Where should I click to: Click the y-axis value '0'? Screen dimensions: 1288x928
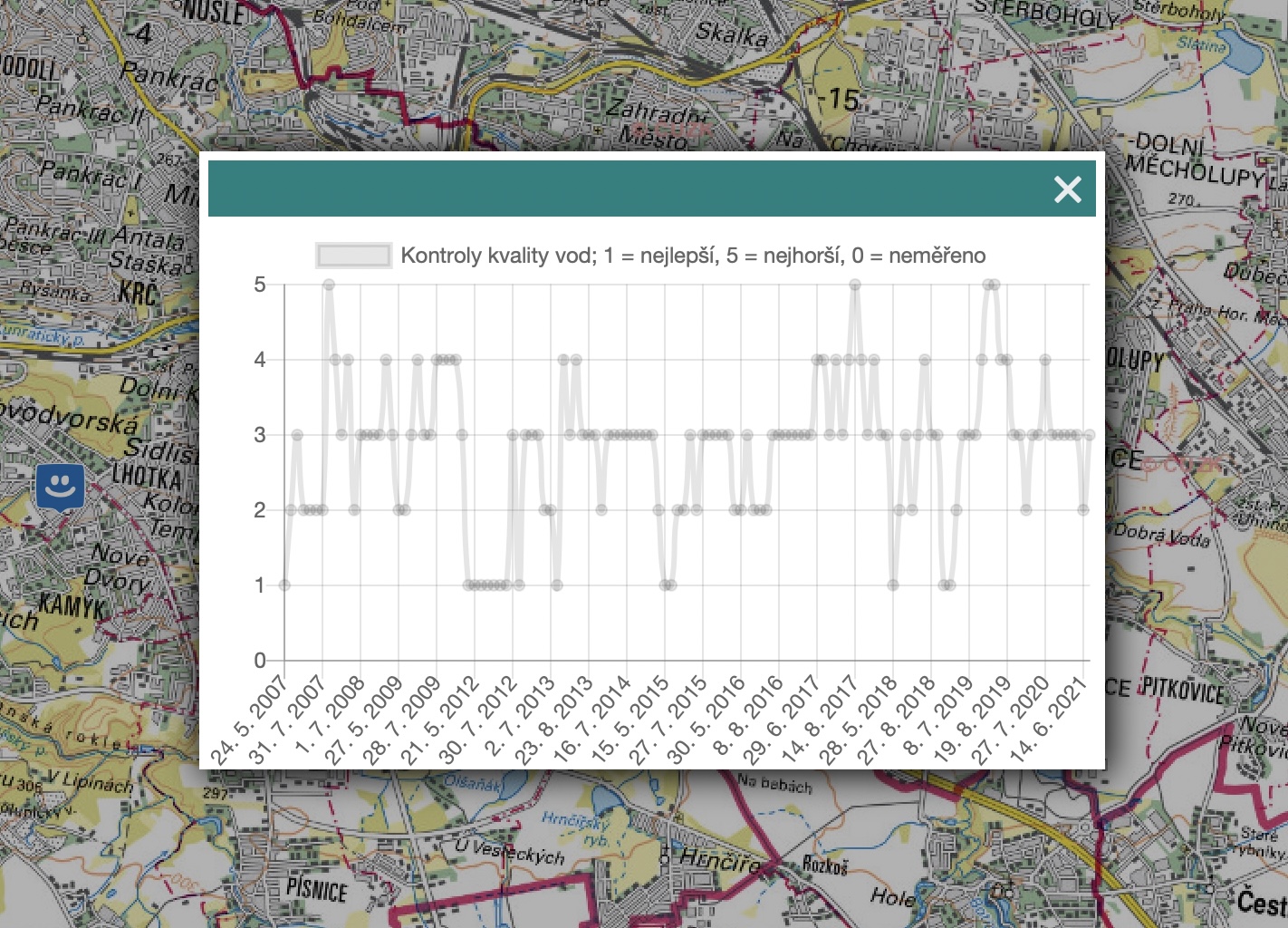pos(260,661)
